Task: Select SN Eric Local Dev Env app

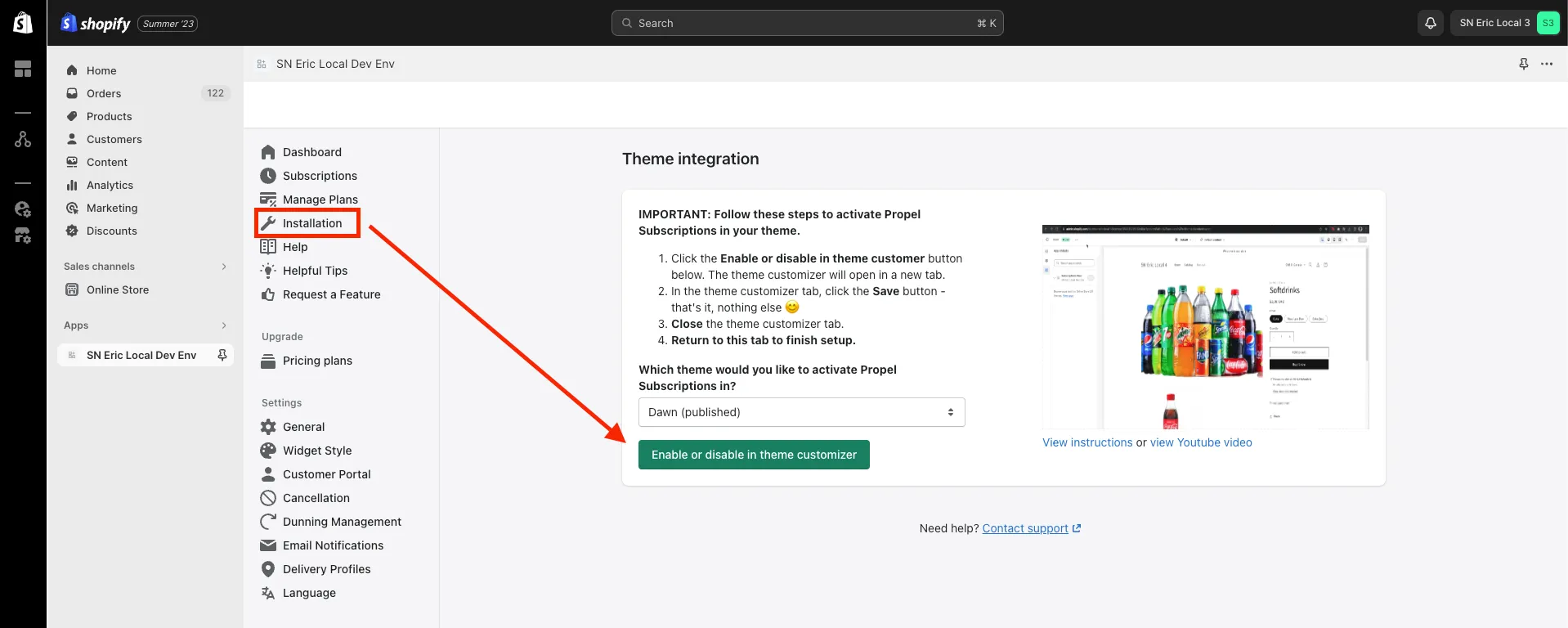Action: [x=141, y=355]
